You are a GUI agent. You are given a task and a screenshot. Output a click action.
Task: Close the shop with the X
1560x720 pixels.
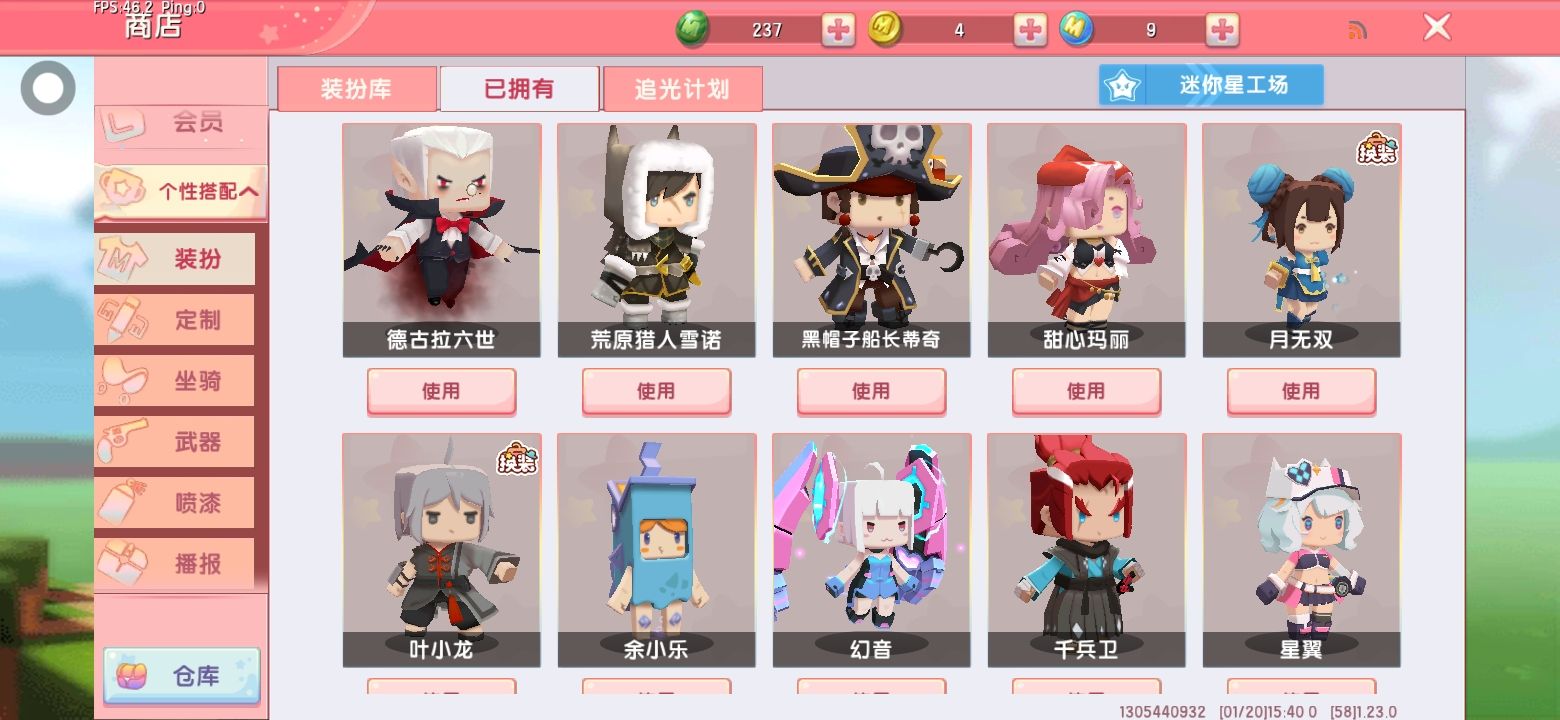pyautogui.click(x=1437, y=28)
